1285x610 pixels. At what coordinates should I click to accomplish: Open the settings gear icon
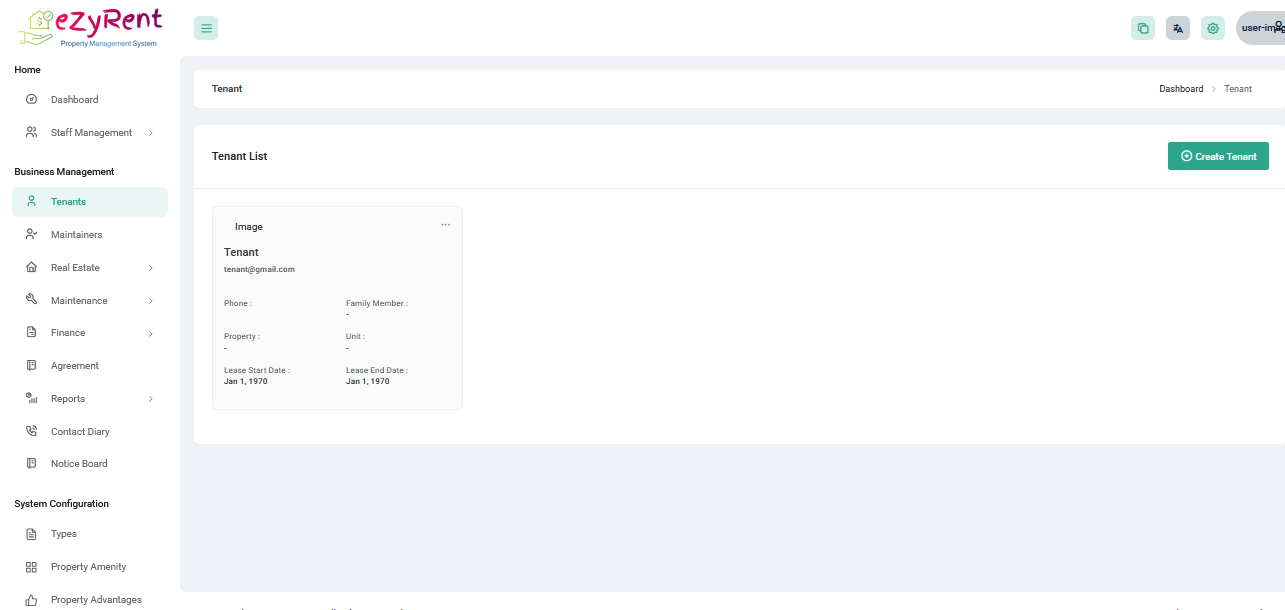click(x=1213, y=28)
